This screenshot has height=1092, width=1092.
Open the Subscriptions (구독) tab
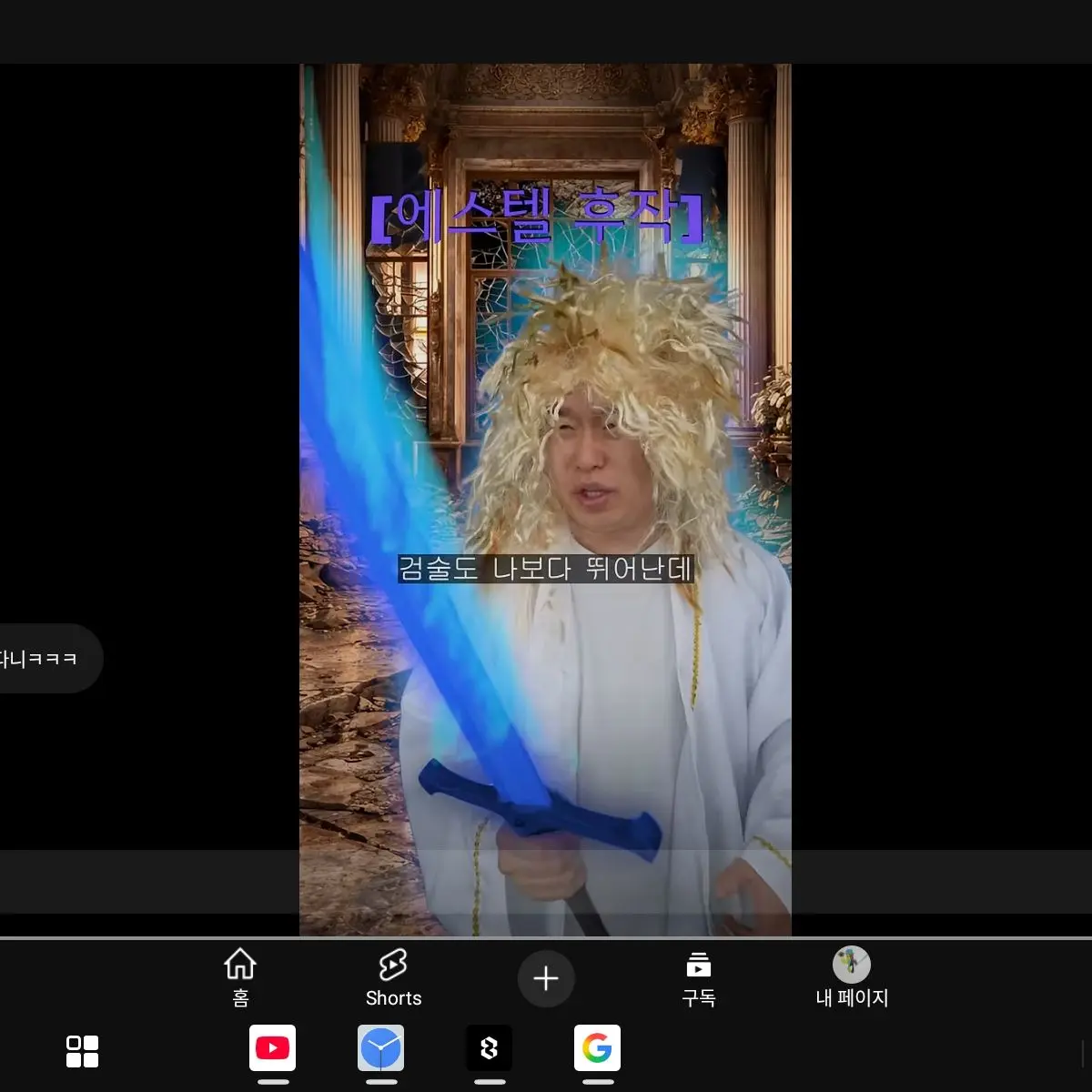point(698,977)
